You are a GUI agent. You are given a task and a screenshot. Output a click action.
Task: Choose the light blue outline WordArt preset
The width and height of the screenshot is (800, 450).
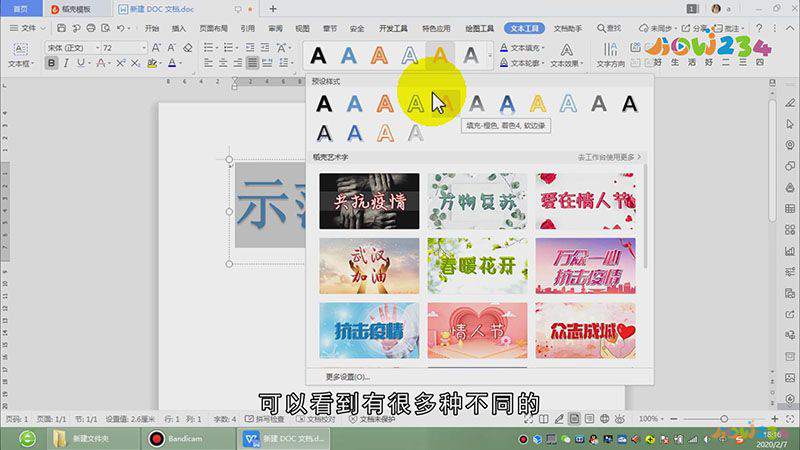[568, 104]
